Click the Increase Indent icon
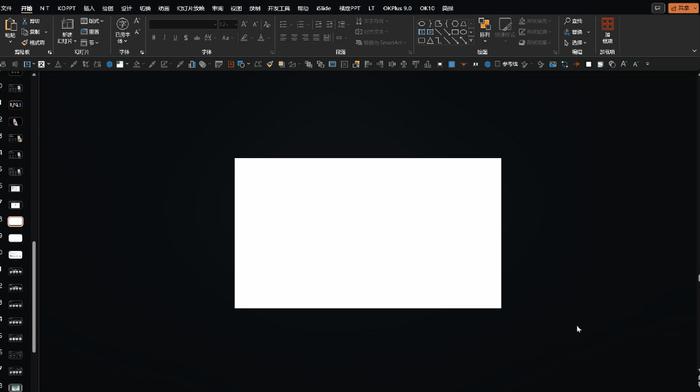Image resolution: width=700 pixels, height=392 pixels. 329,24
